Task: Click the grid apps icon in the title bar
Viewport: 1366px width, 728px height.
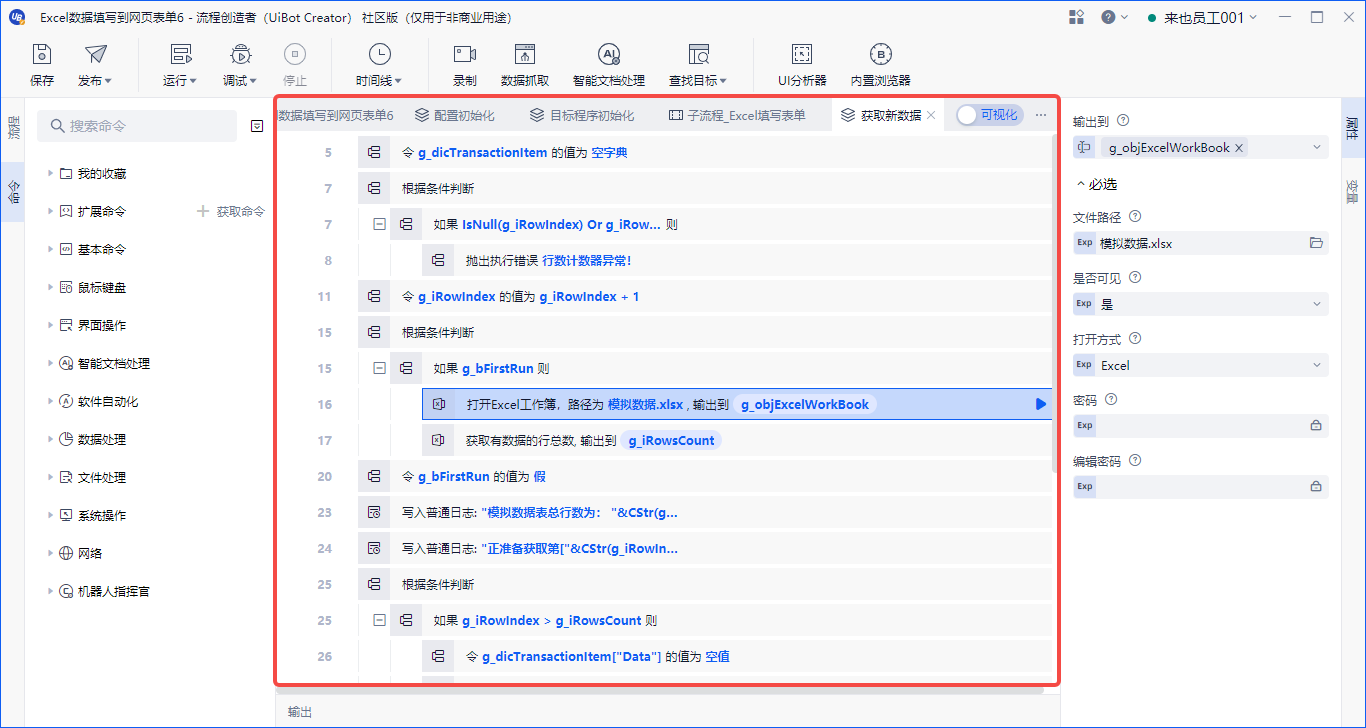Action: pyautogui.click(x=1077, y=17)
